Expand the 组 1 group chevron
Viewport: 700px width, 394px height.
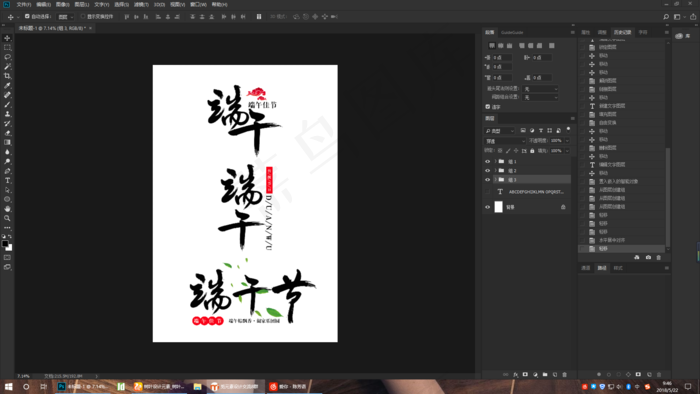[x=495, y=162]
